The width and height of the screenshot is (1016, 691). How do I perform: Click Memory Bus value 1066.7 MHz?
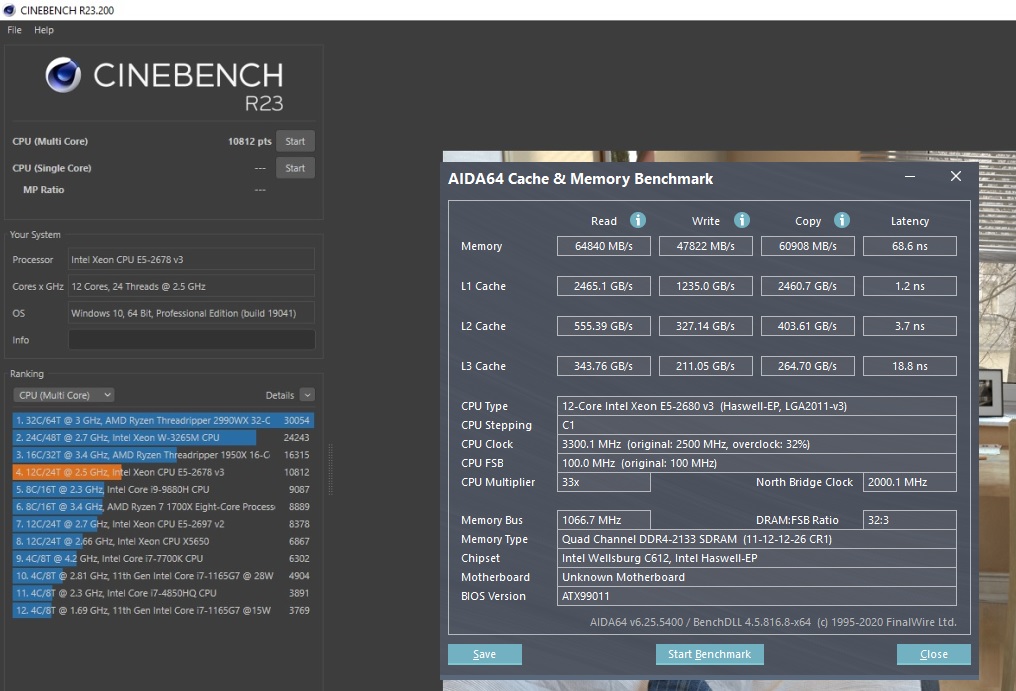pos(604,520)
